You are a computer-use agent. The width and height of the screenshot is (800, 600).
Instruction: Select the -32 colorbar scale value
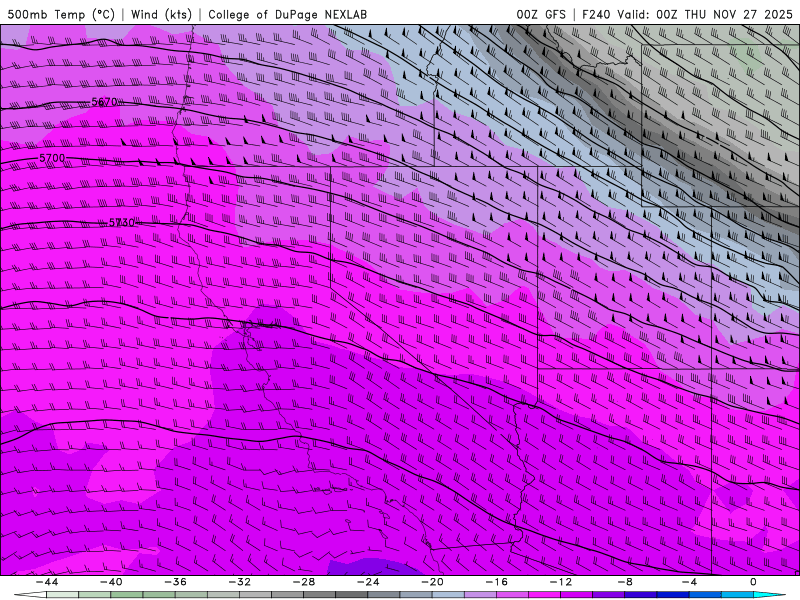[240, 582]
